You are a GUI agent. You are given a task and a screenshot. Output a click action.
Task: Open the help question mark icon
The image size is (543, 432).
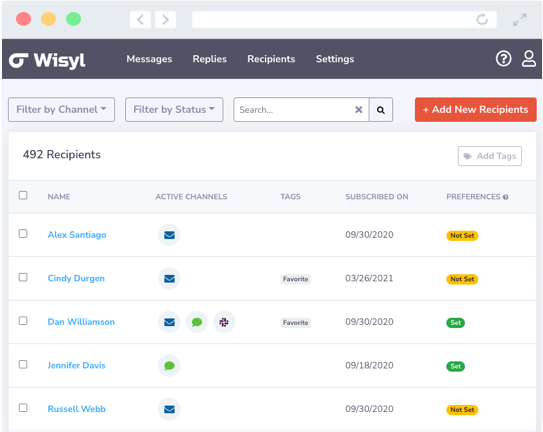(503, 59)
